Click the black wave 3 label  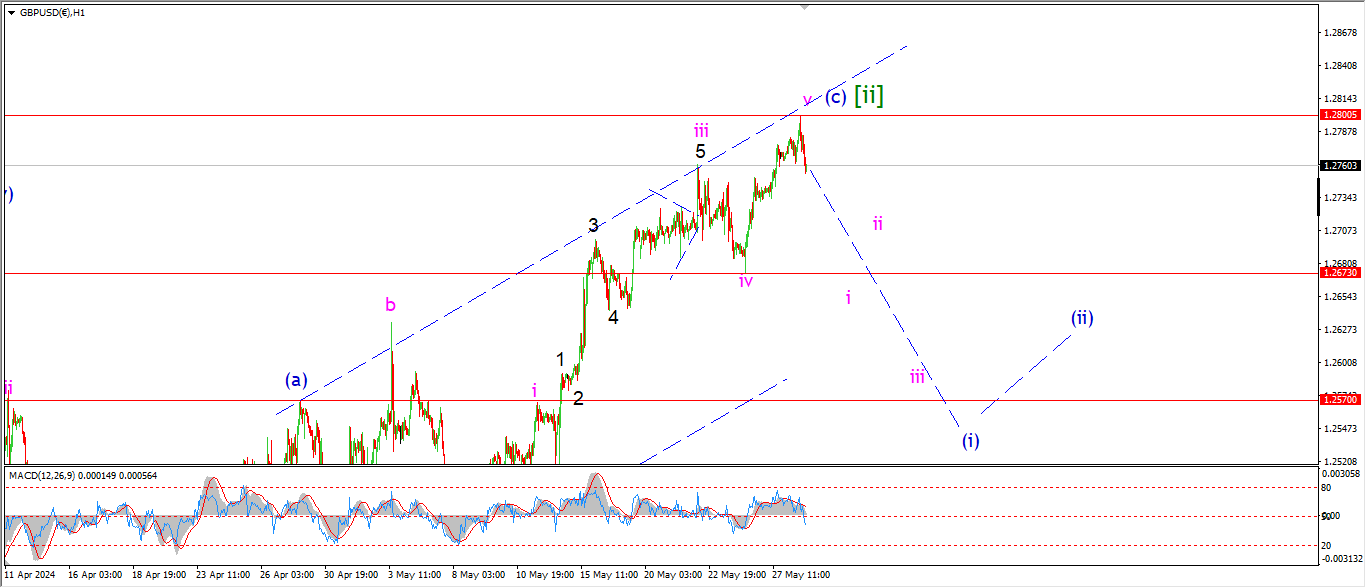click(593, 225)
